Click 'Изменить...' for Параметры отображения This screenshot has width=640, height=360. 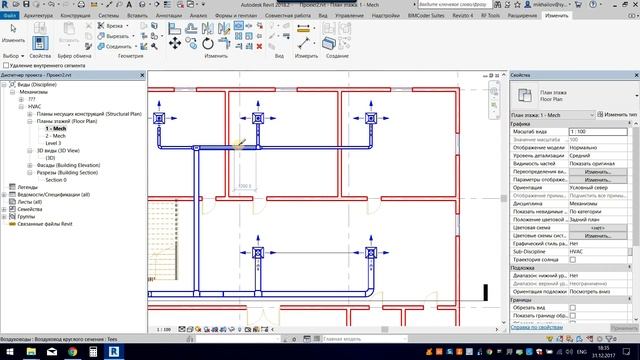598,180
